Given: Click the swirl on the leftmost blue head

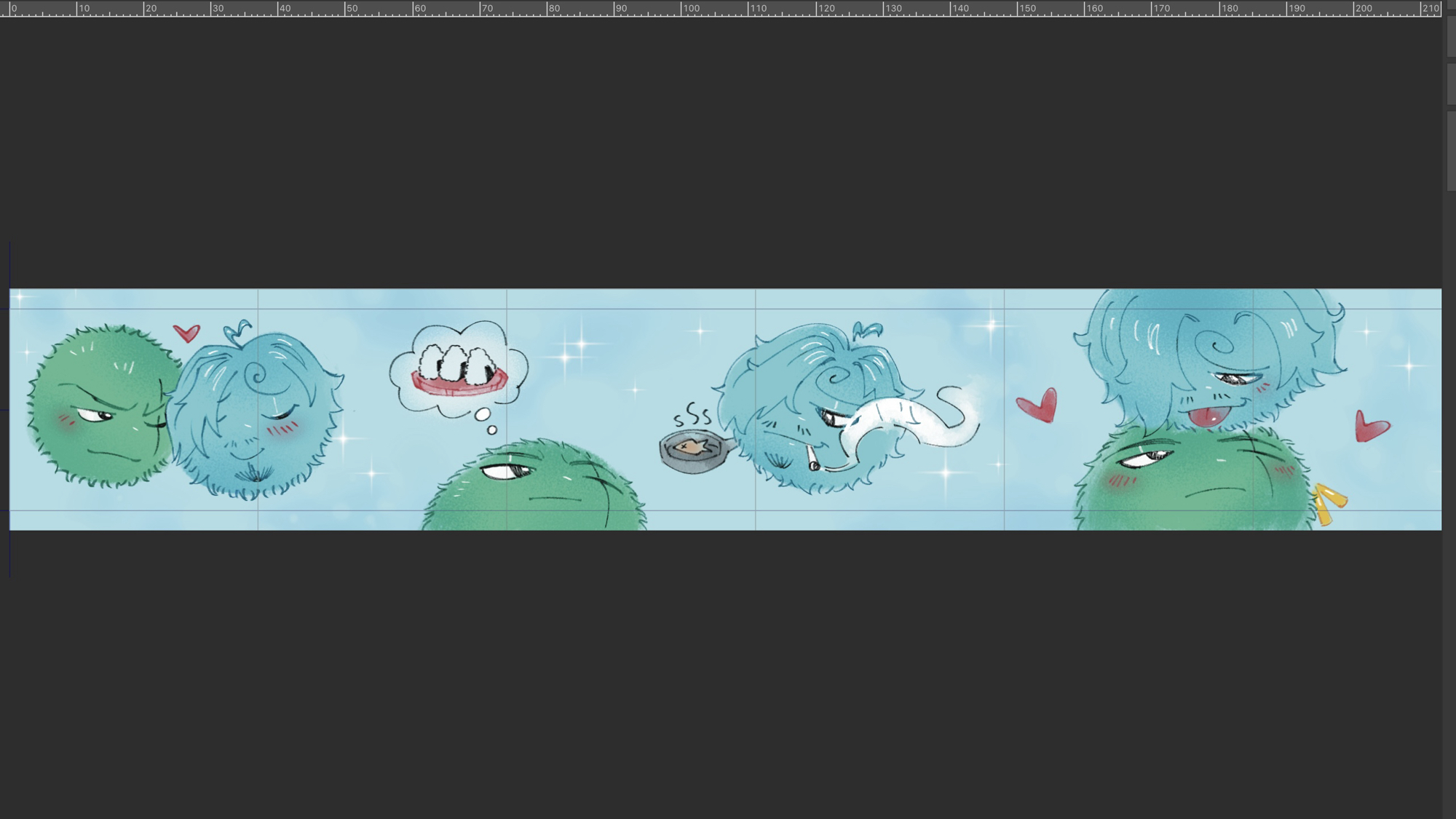Looking at the screenshot, I should [x=257, y=376].
